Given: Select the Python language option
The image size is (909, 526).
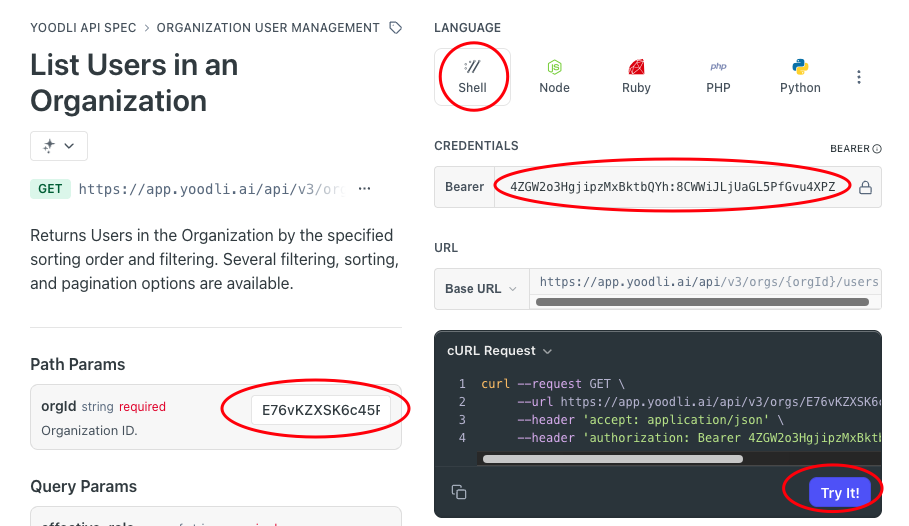Looking at the screenshot, I should point(800,77).
